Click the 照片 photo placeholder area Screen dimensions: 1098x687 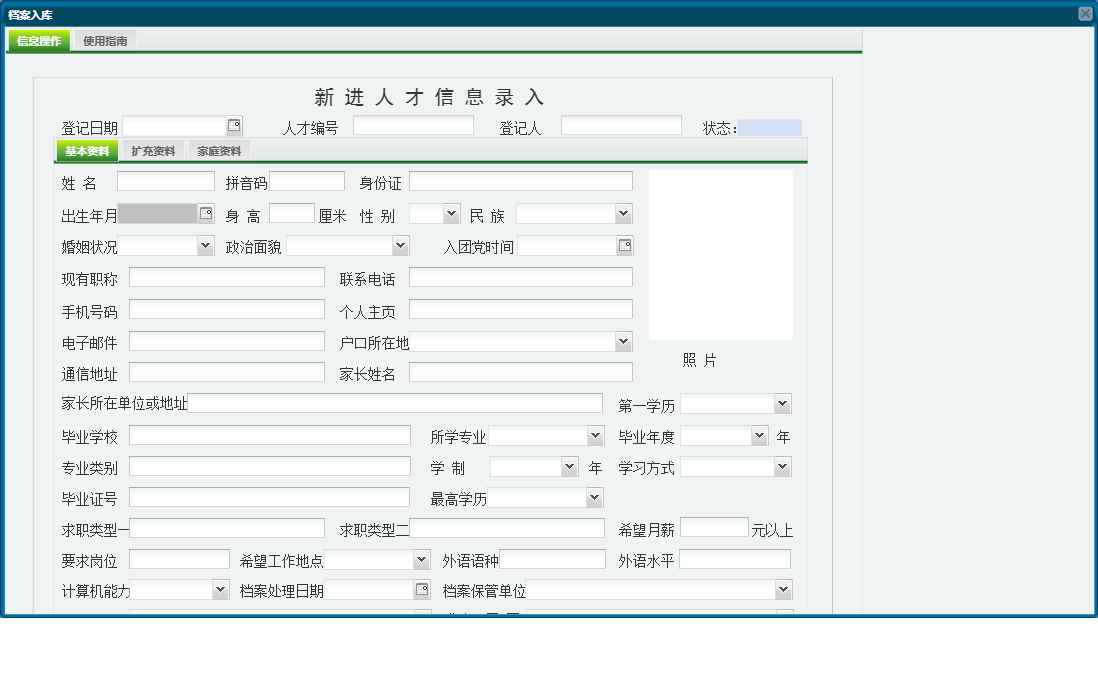tap(720, 254)
